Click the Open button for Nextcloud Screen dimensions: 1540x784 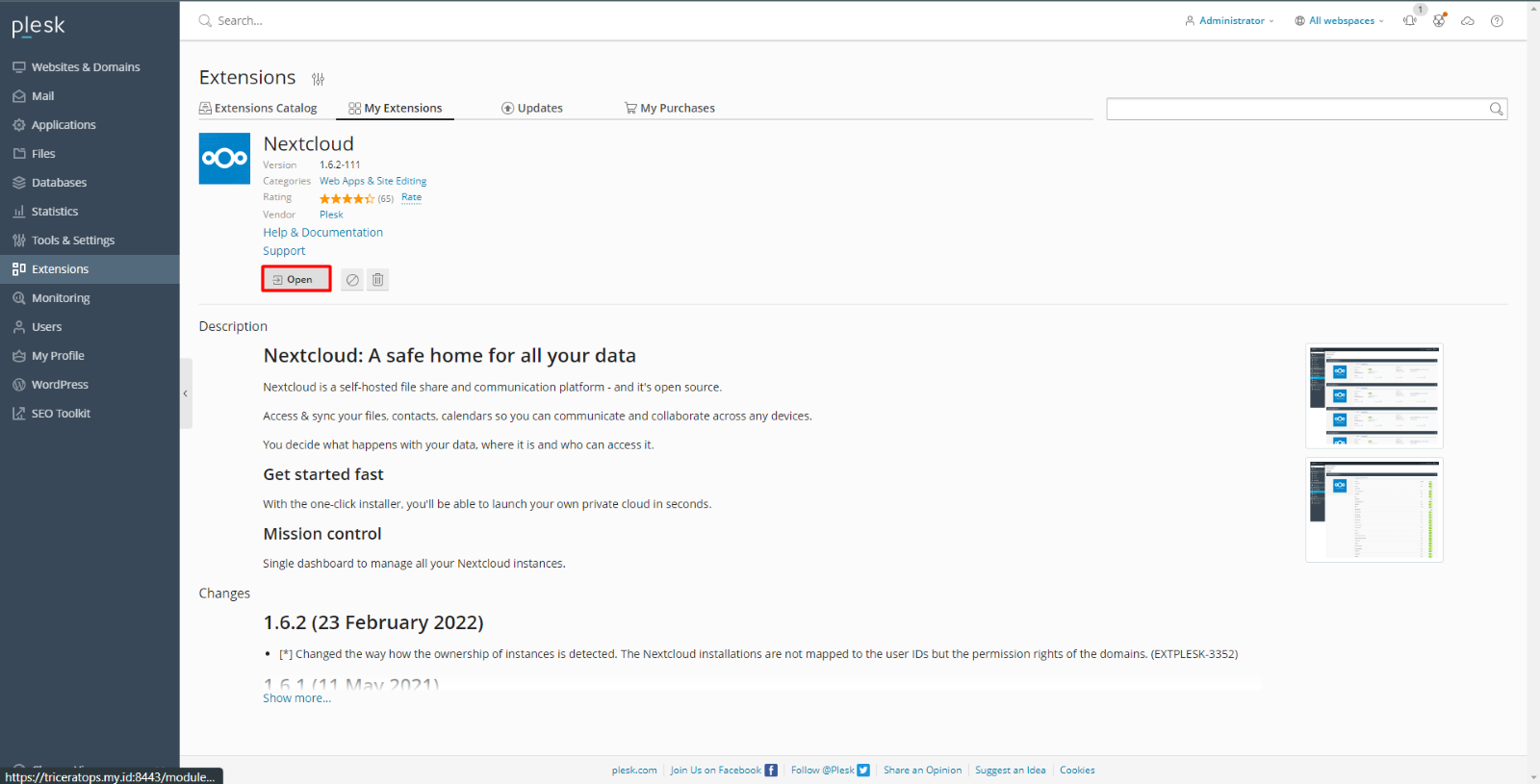pos(296,280)
